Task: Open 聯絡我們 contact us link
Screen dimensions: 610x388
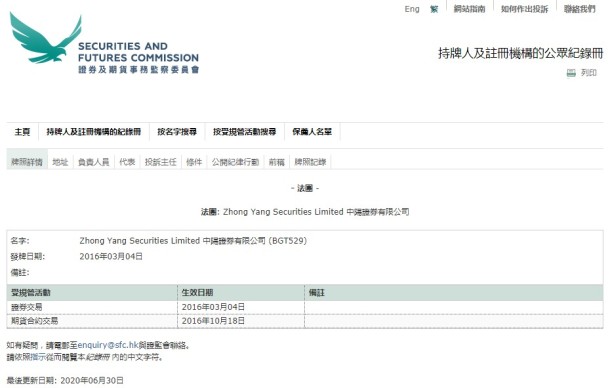Action: 580,9
